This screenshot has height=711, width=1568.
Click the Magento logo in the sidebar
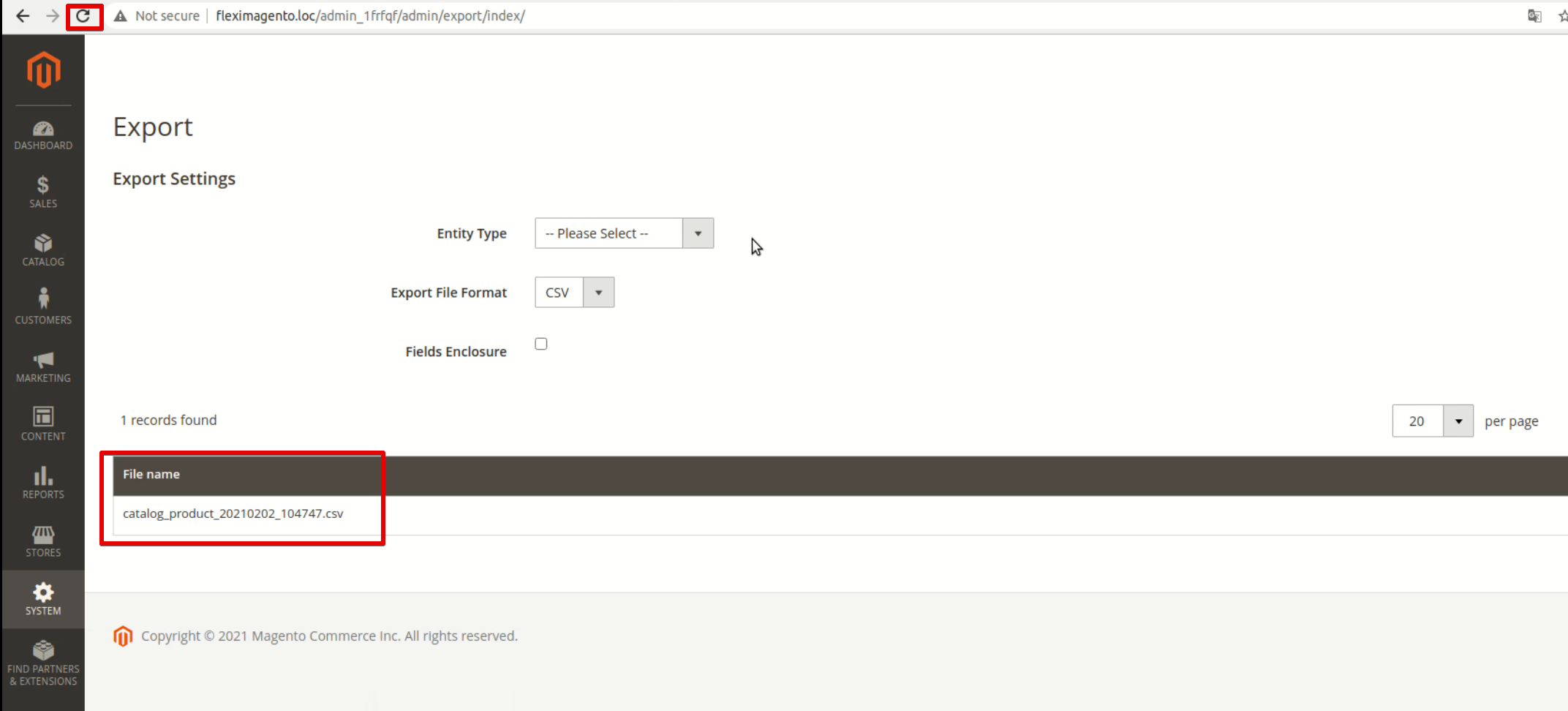43,69
